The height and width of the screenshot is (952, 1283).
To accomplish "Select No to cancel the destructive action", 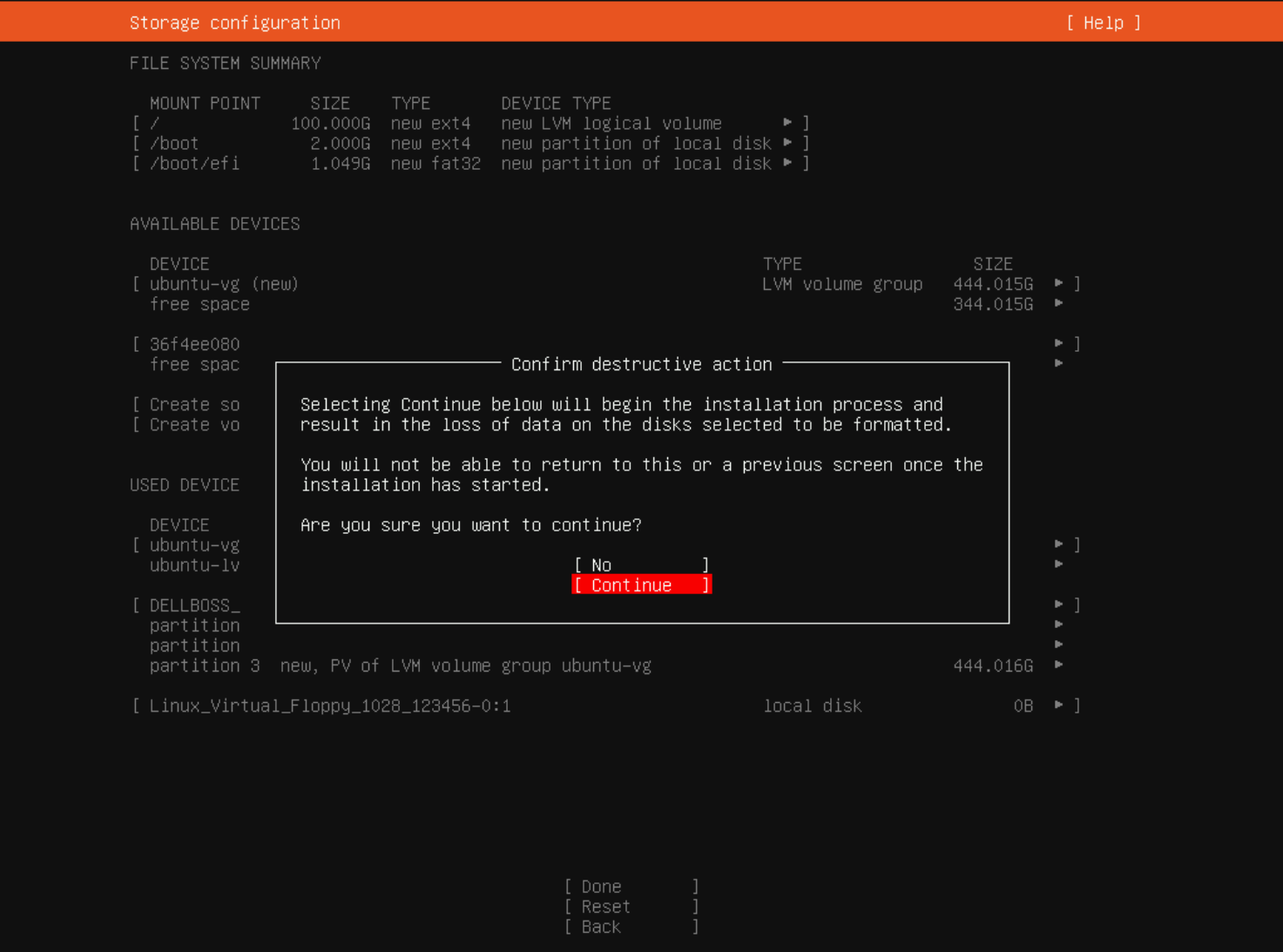I will 641,564.
